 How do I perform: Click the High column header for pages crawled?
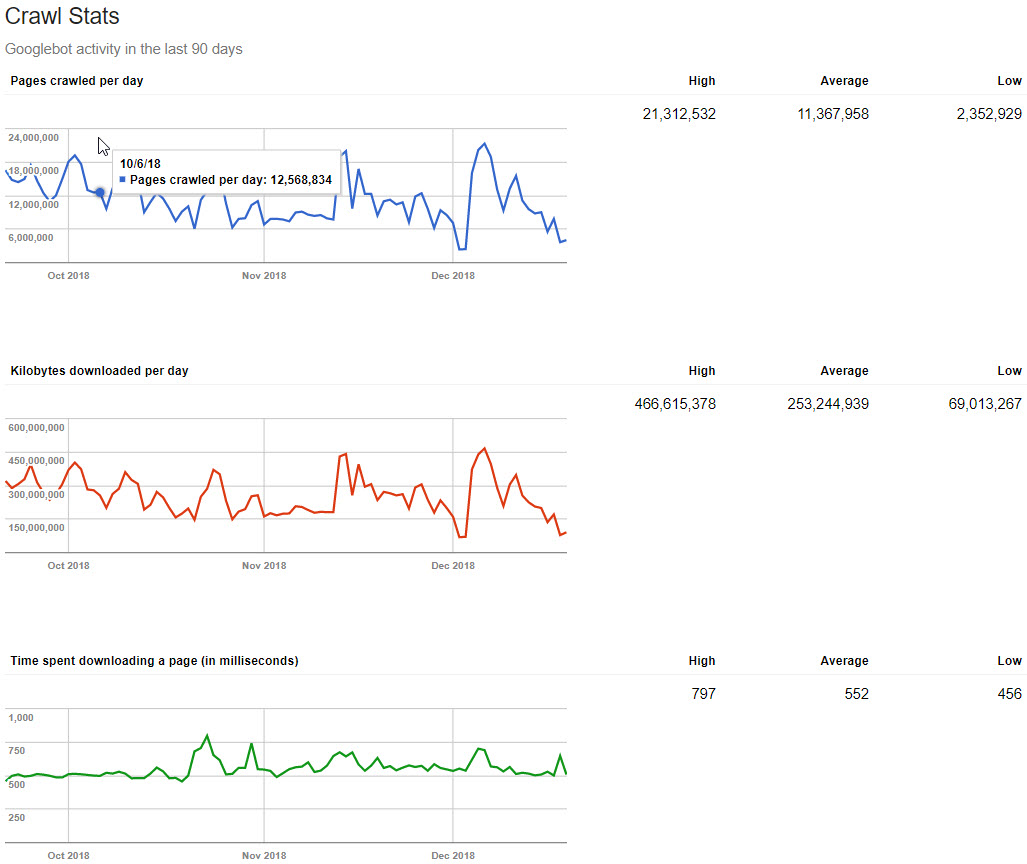pos(702,81)
